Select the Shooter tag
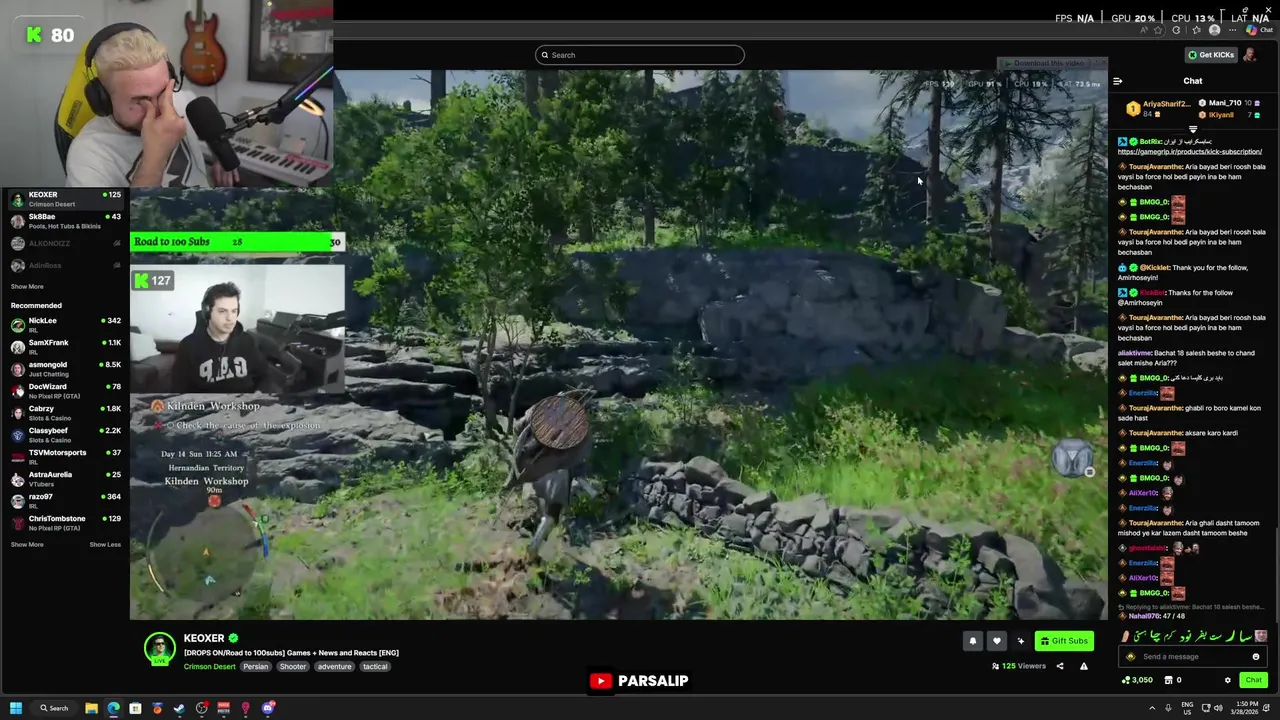The image size is (1280, 720). point(293,667)
